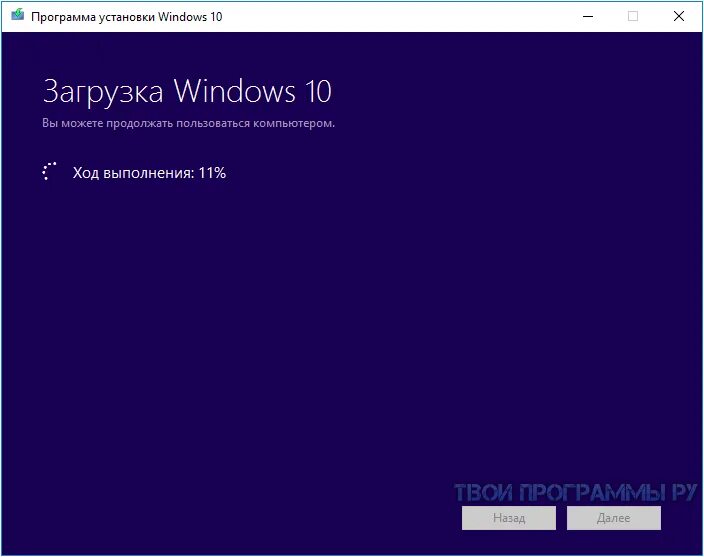Click the Далее button
The image size is (704, 557).
tap(614, 518)
